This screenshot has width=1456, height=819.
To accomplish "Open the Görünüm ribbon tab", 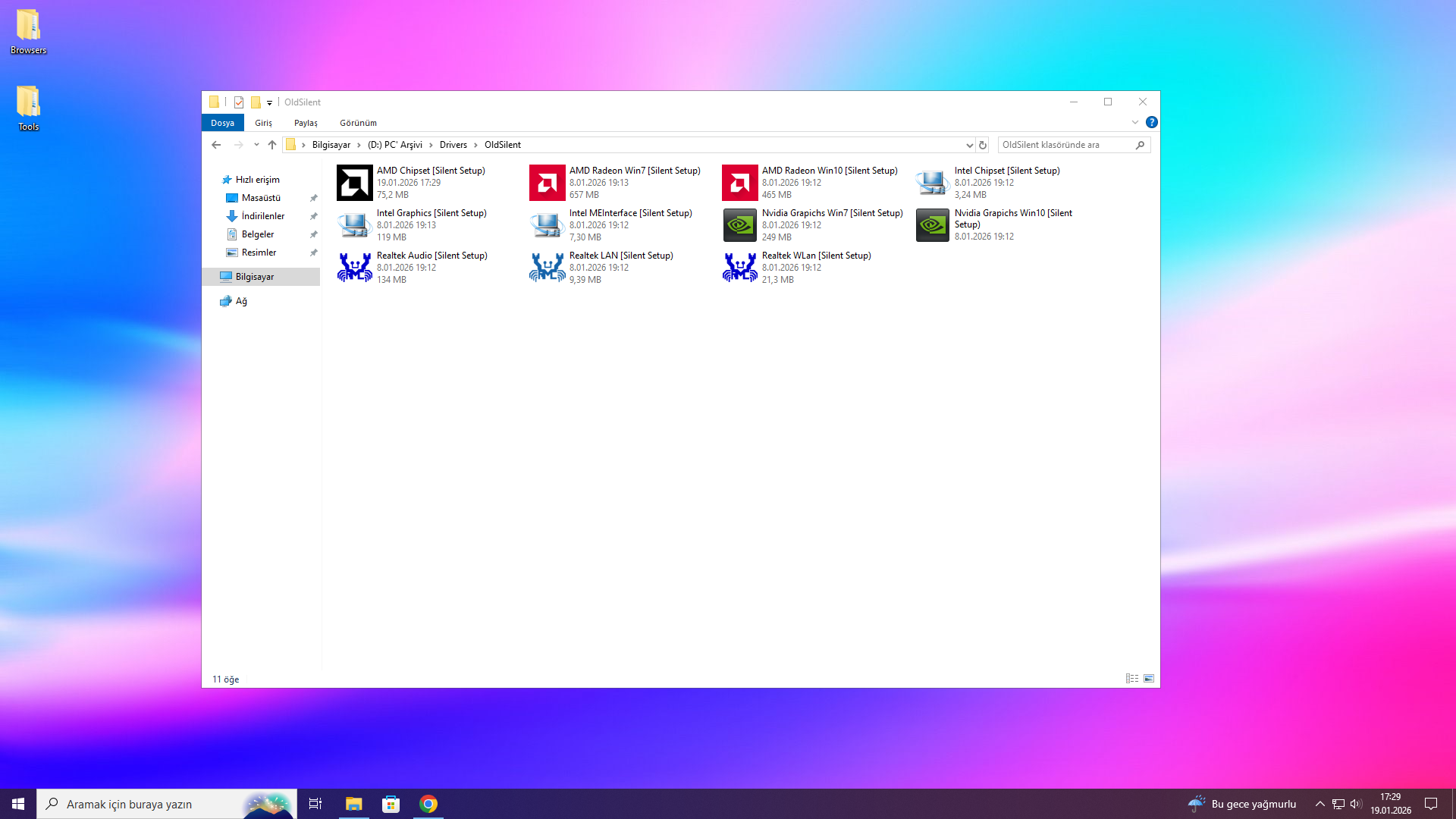I will 358,123.
